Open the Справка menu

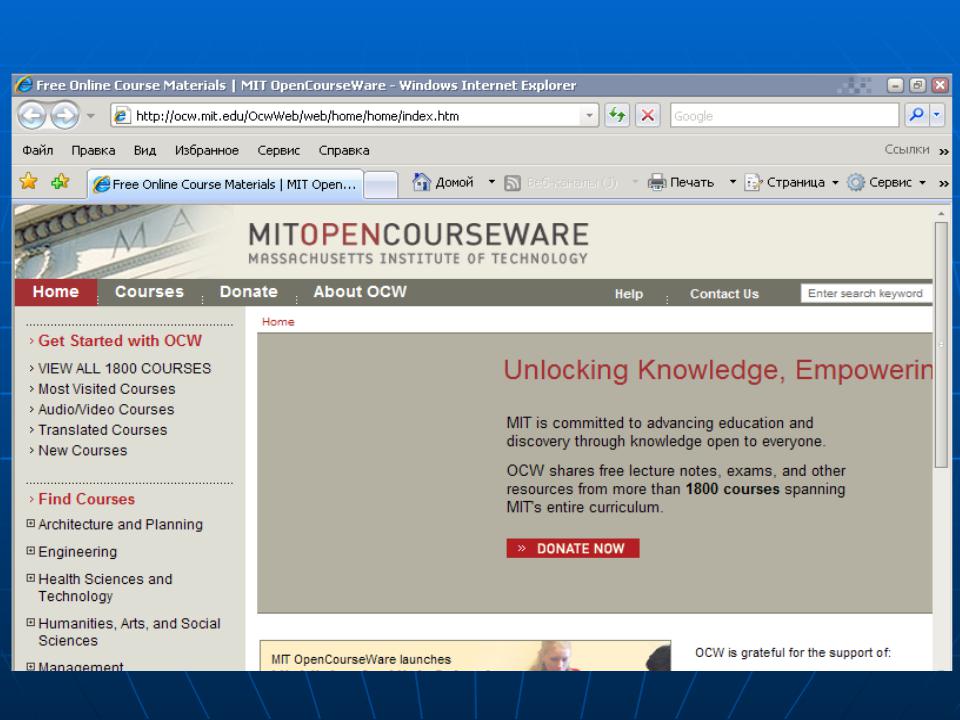click(343, 150)
